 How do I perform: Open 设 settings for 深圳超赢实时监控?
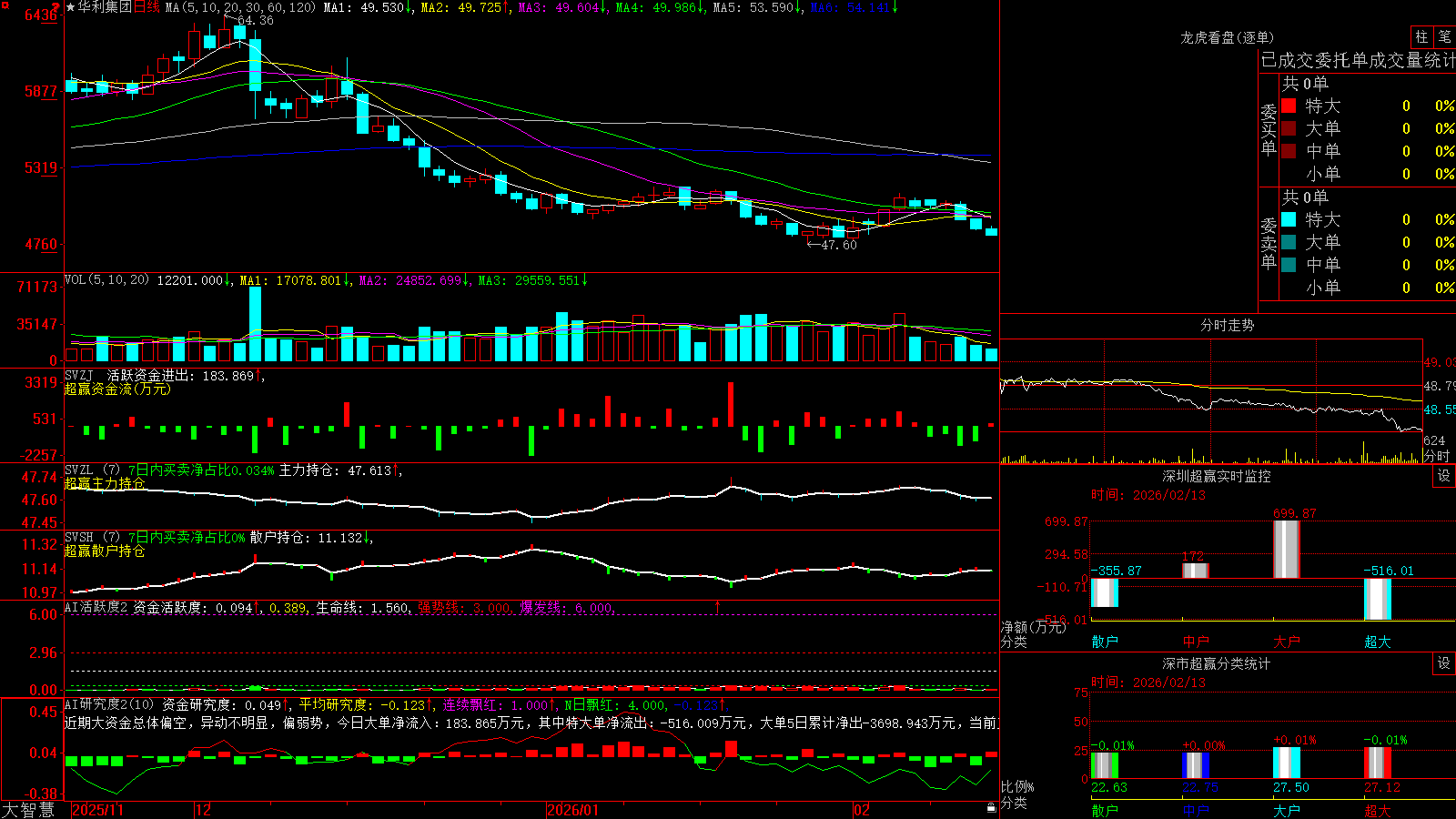[1444, 476]
